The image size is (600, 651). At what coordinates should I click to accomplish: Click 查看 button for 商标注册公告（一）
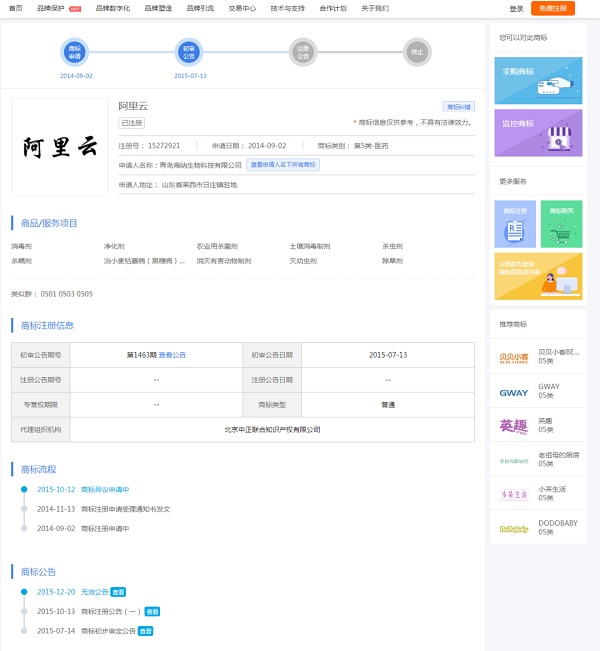(152, 612)
